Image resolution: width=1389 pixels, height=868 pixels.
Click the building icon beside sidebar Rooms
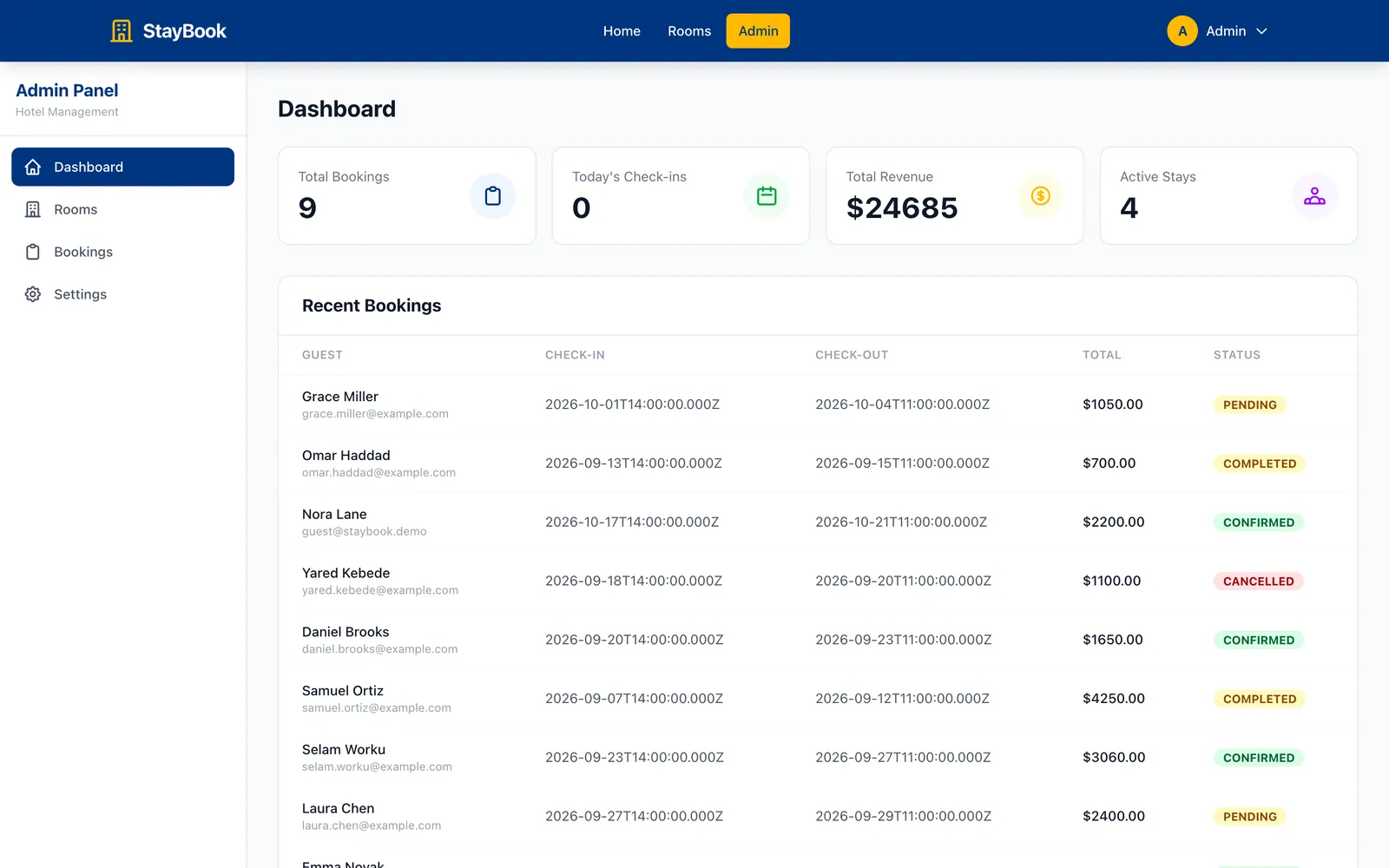[x=33, y=209]
